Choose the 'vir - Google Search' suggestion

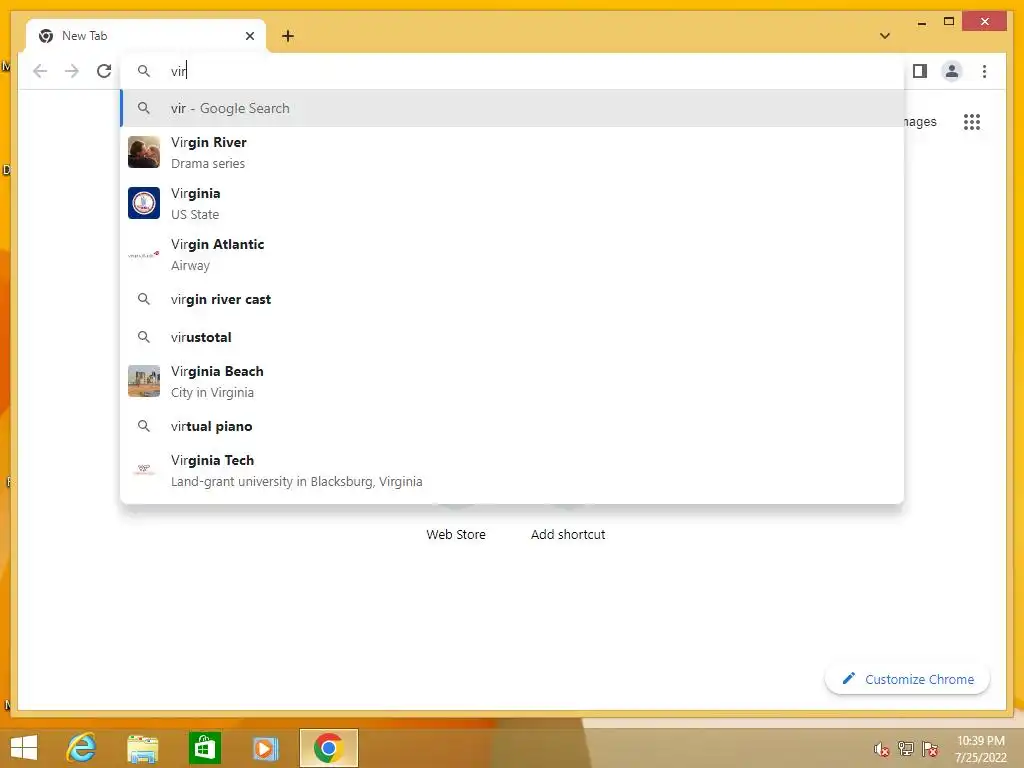pyautogui.click(x=512, y=108)
